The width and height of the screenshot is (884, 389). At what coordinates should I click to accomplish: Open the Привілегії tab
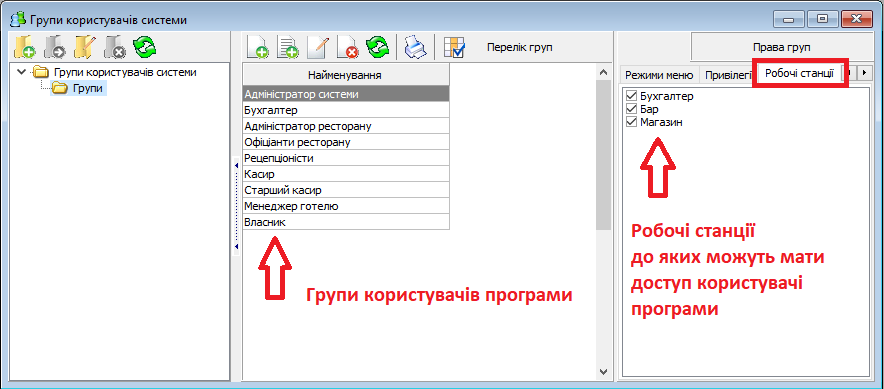click(729, 74)
